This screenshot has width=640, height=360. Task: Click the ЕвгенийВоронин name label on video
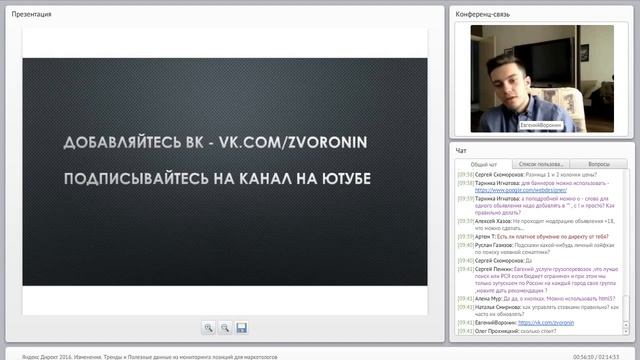[541, 125]
